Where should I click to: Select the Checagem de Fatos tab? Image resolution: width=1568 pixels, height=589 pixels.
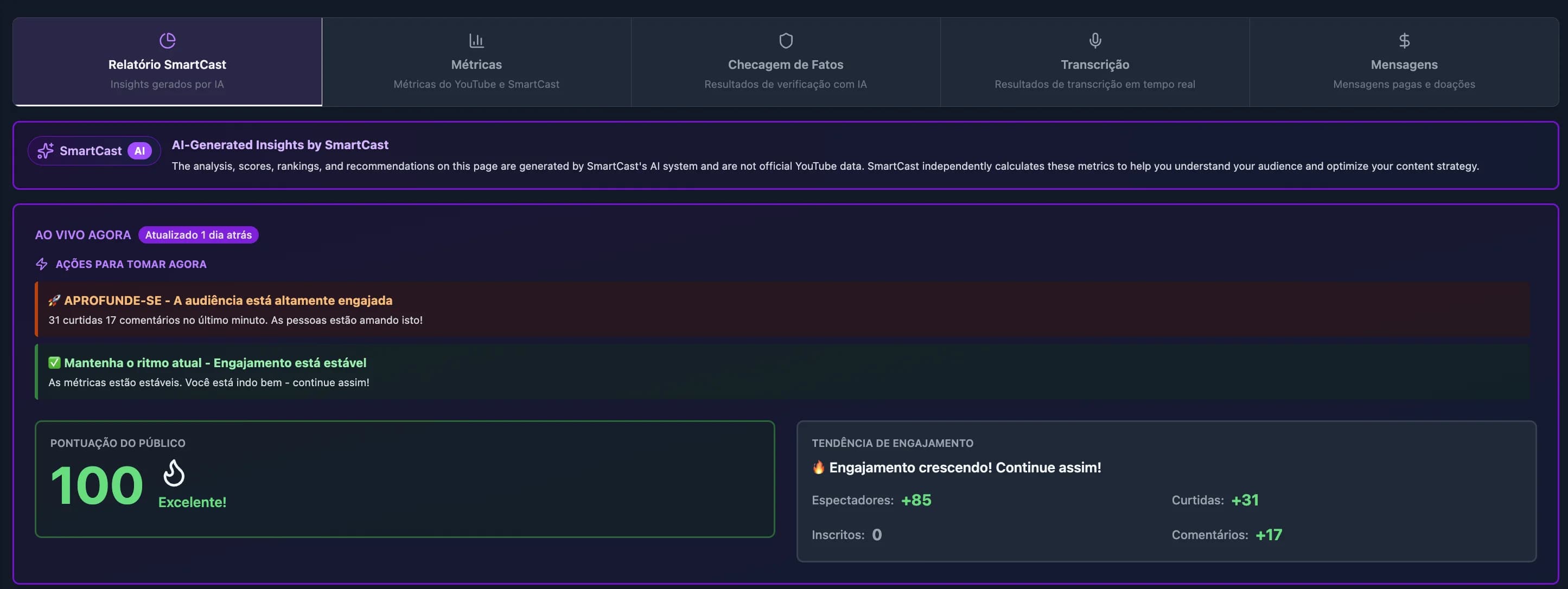(x=786, y=62)
